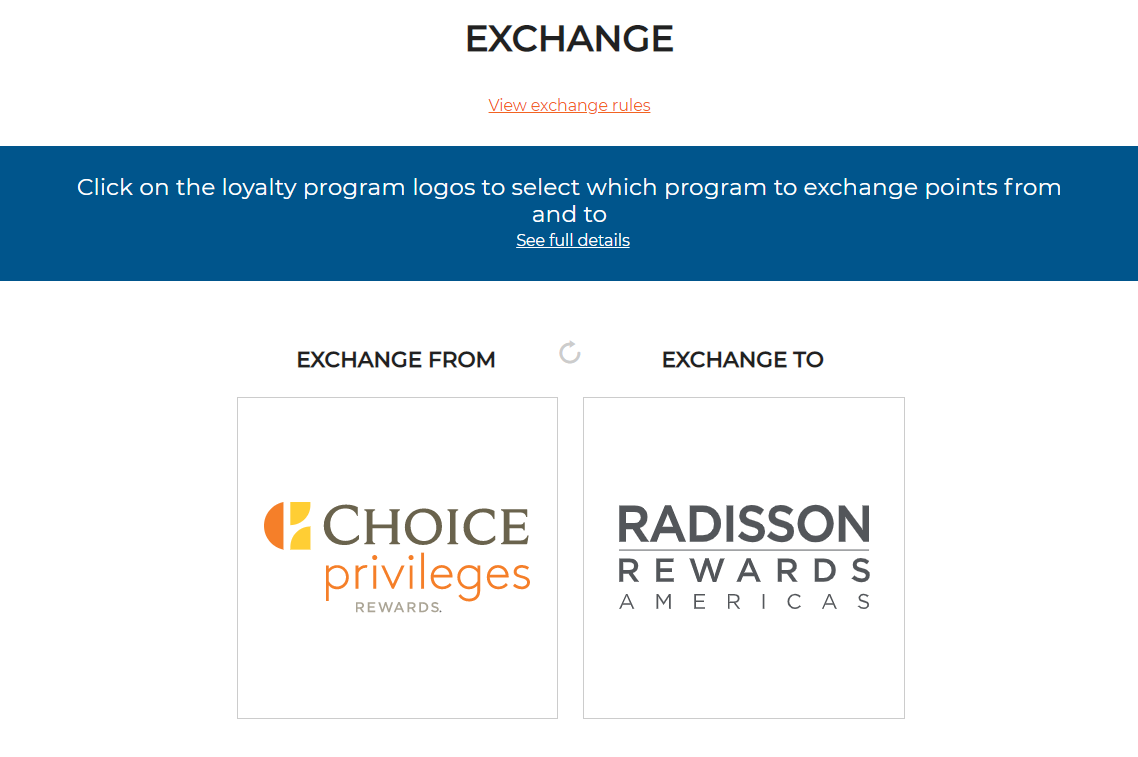1138x757 pixels.
Task: Click the orange Choice Privileges brand mark
Action: pyautogui.click(x=288, y=524)
